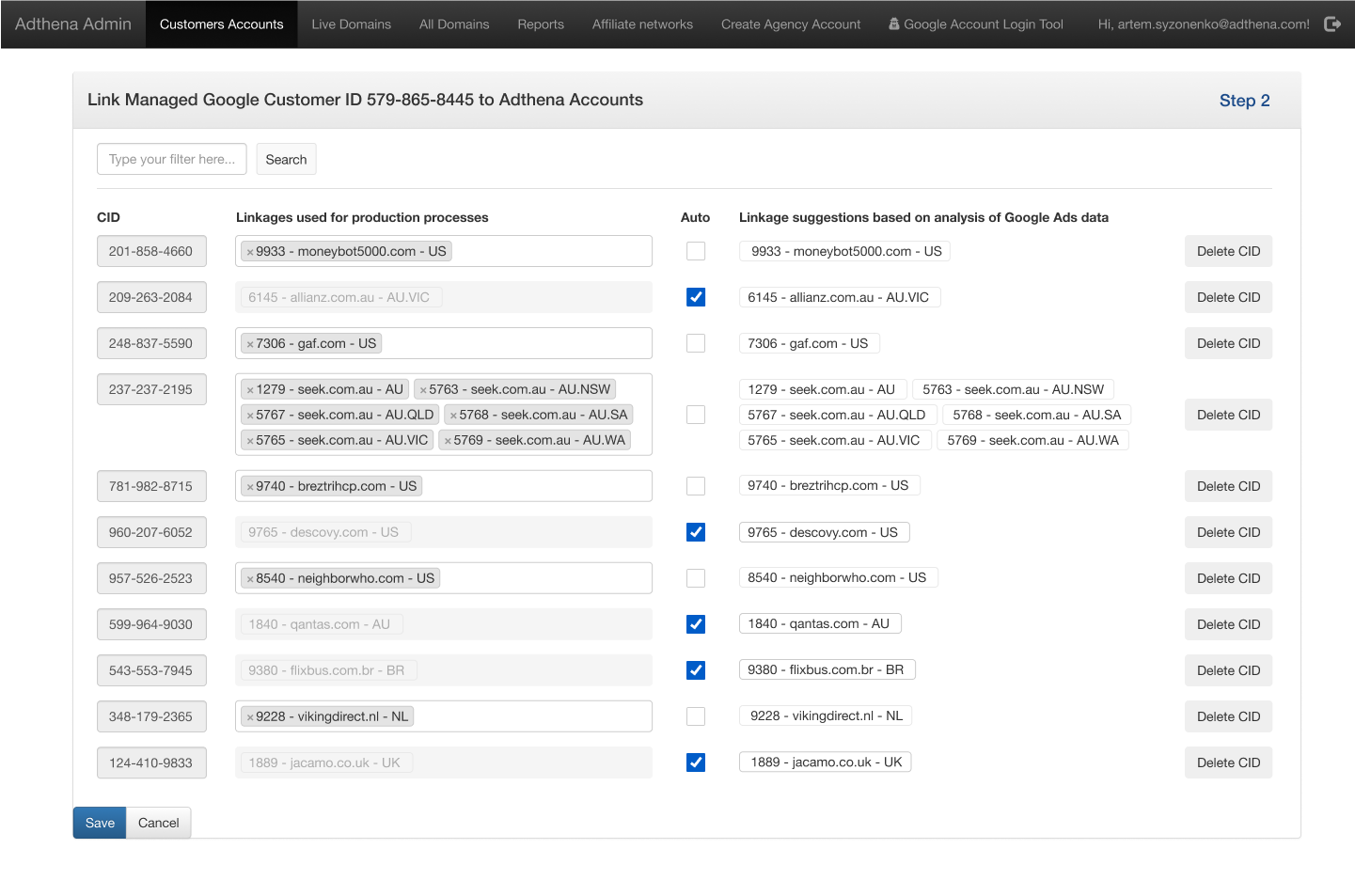The width and height of the screenshot is (1355, 896).
Task: Remove the 7306 gaf.com linkage tag
Action: coord(250,344)
